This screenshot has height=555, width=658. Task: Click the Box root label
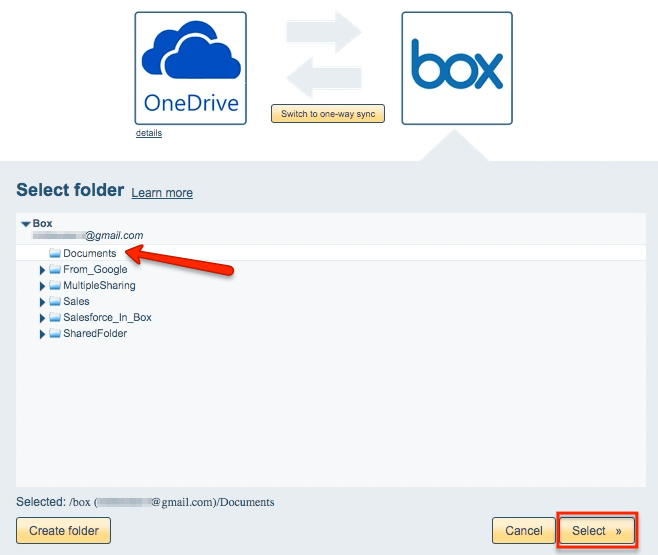coord(42,223)
